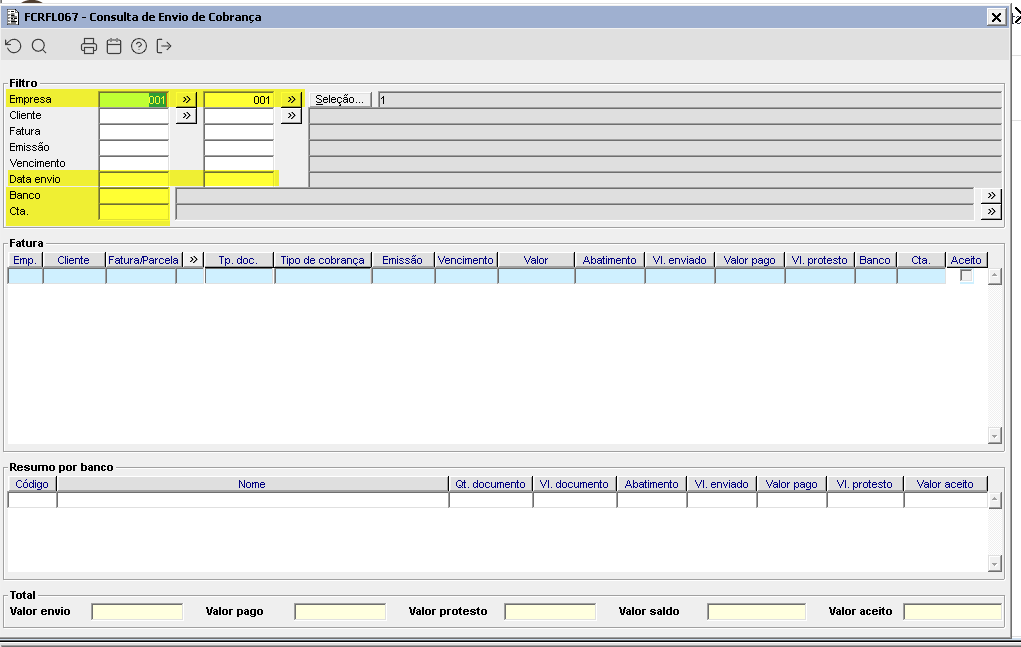Click the Valor pago total field
Image resolution: width=1021 pixels, height=647 pixels.
(x=340, y=611)
